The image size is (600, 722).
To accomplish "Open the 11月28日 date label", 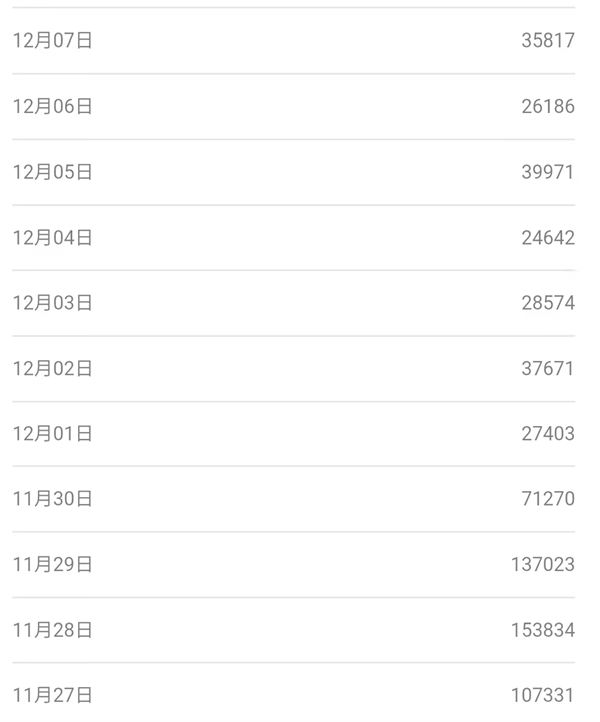I will (52, 630).
